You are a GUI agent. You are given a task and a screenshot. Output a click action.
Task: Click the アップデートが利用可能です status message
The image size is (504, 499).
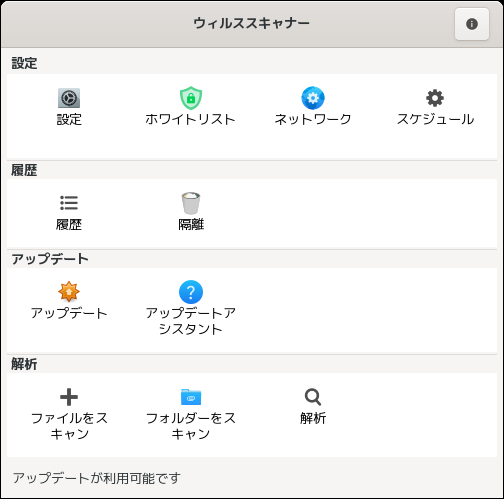[x=97, y=478]
